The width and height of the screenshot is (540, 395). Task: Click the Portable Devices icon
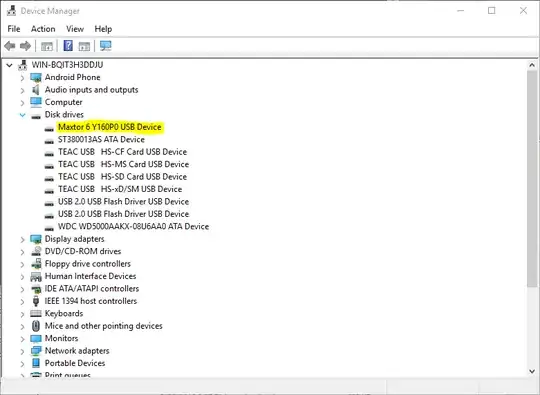pos(36,363)
